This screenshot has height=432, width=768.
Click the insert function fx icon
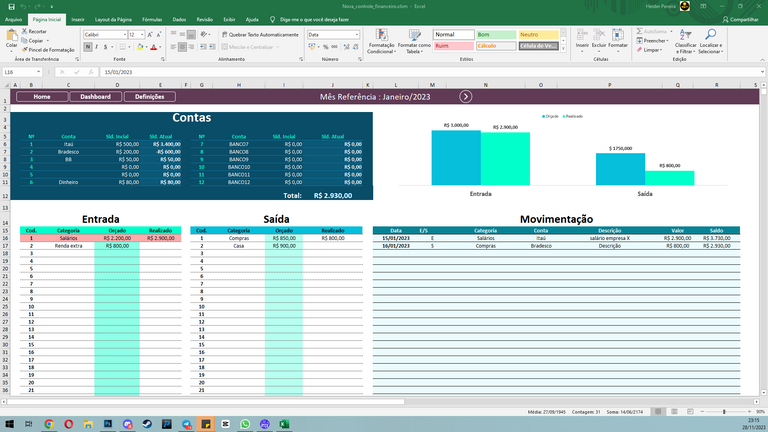[x=91, y=72]
